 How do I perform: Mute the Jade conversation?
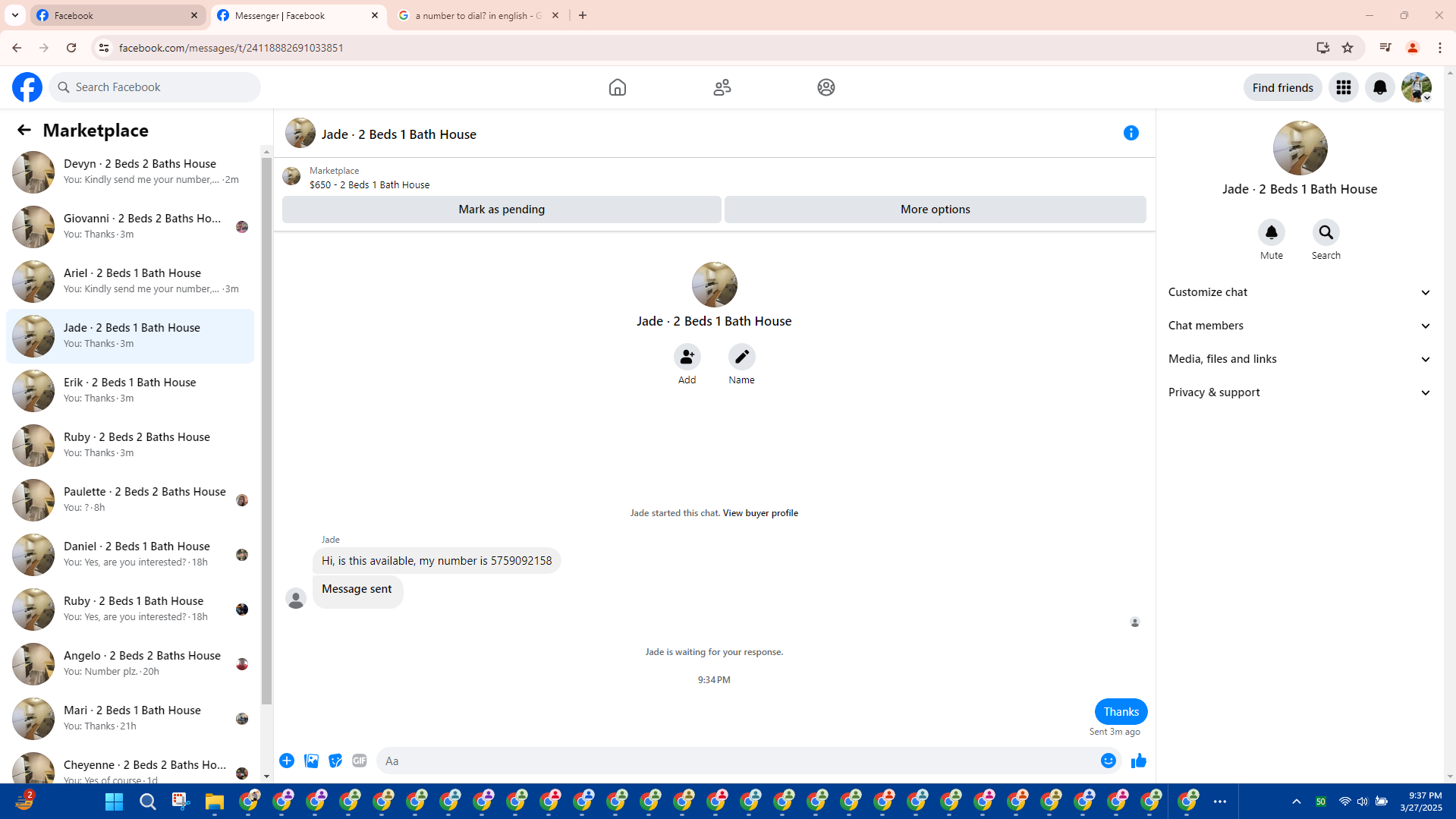click(1272, 232)
